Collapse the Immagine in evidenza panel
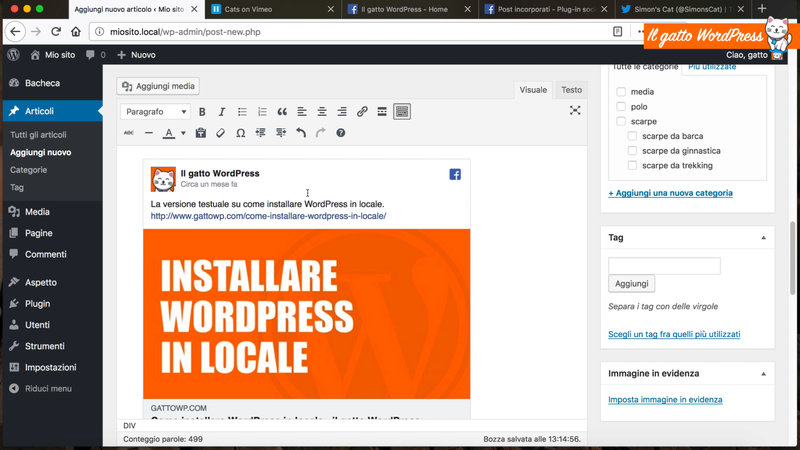 point(763,374)
